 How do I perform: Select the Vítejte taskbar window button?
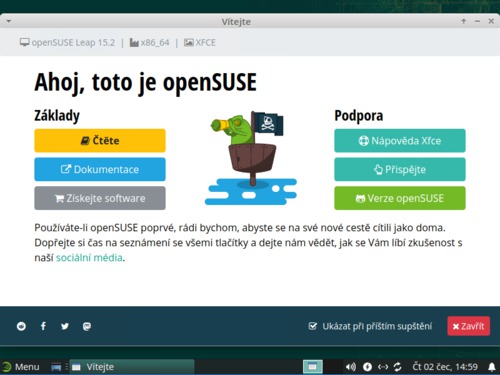pyautogui.click(x=132, y=367)
